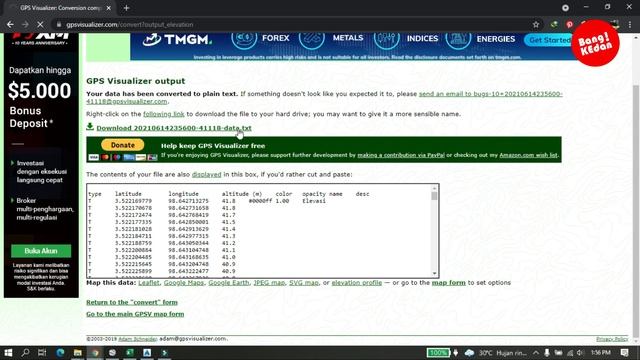This screenshot has height=360, width=640.
Task: Download 20210614235600-41118-data.txt
Action: [x=174, y=128]
